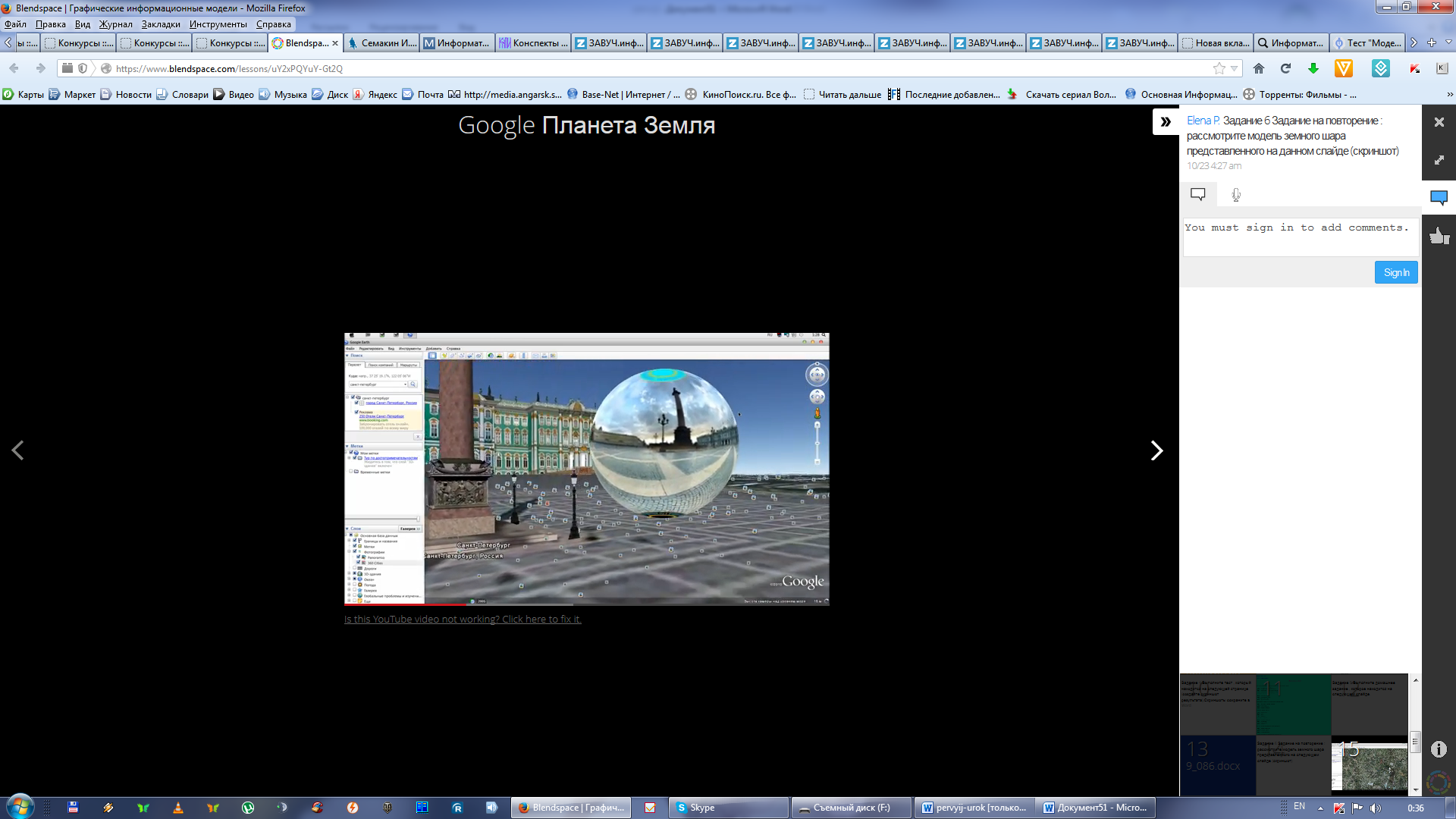Image resolution: width=1456 pixels, height=819 pixels.
Task: Open the Закладки menu
Action: pos(161,24)
